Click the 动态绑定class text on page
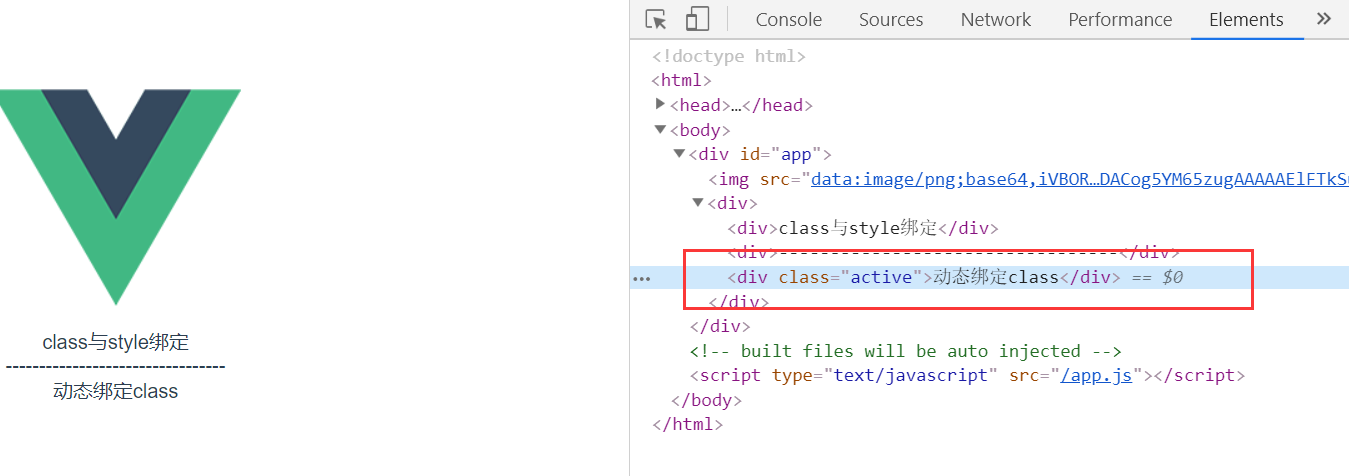The width and height of the screenshot is (1349, 476). pos(115,392)
